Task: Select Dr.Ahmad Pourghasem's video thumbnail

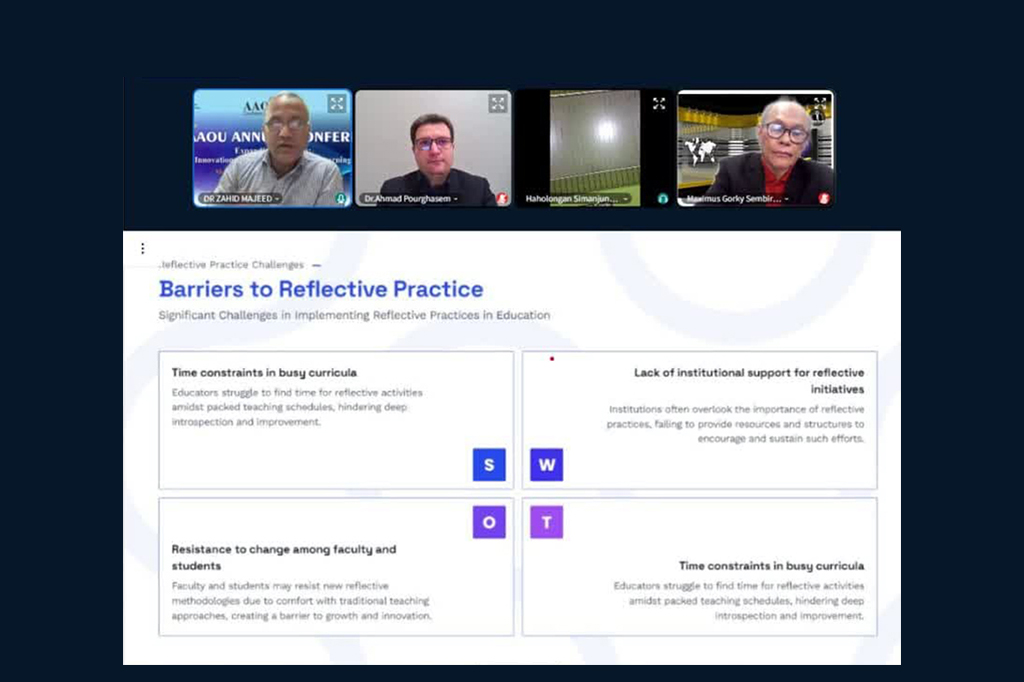Action: pos(433,148)
